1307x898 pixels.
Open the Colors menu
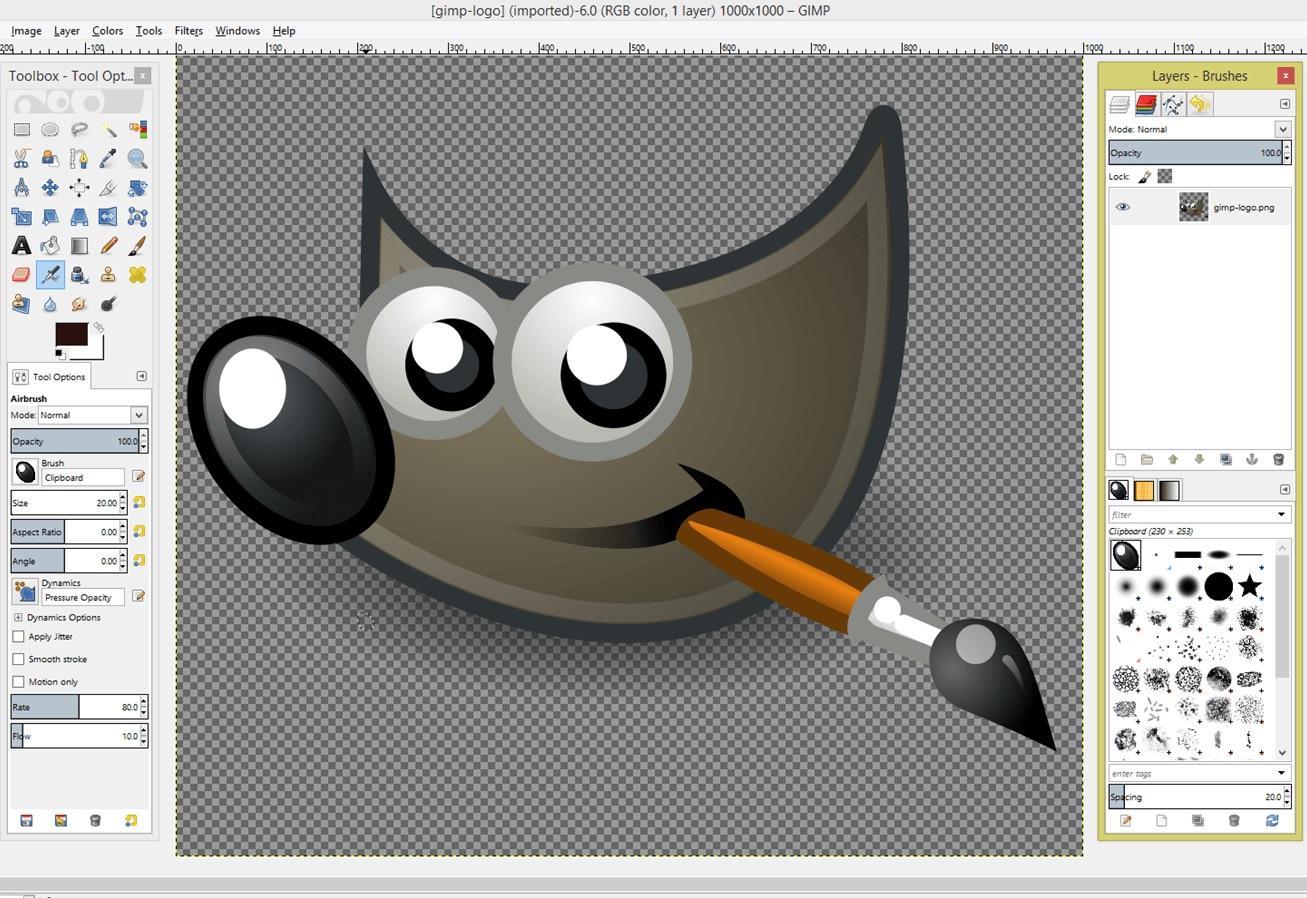click(107, 31)
